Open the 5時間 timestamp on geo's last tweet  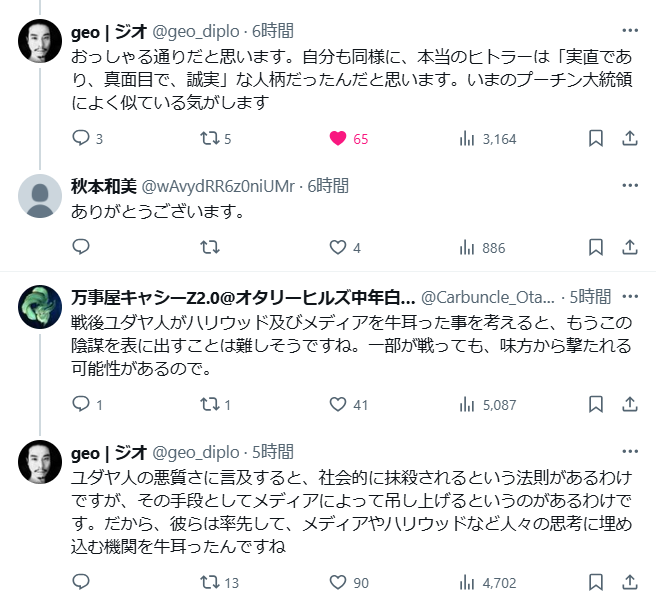tap(272, 451)
